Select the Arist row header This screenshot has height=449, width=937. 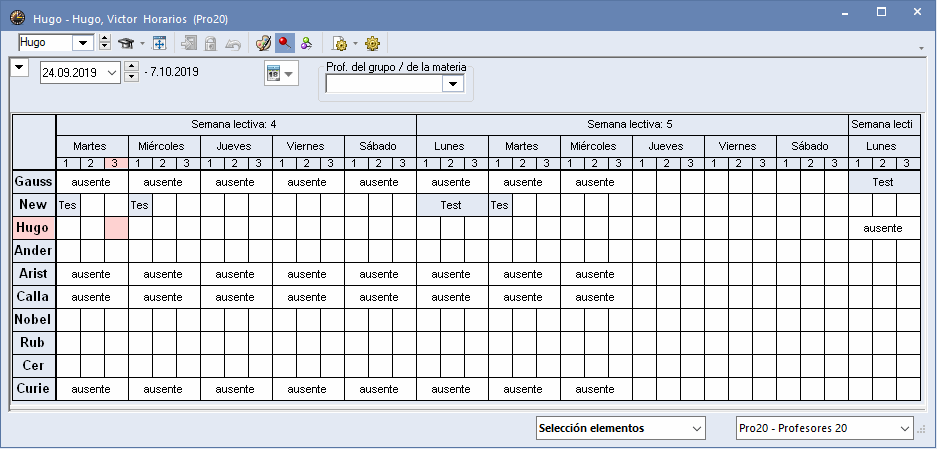click(x=33, y=274)
